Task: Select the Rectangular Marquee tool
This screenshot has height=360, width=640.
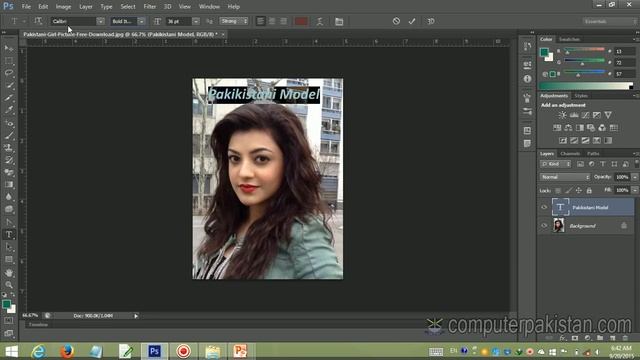Action: tap(9, 61)
